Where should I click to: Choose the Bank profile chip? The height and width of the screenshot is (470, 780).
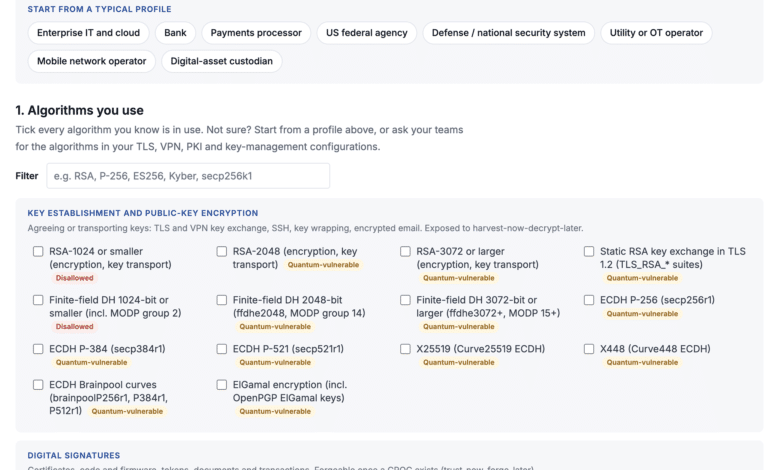tap(175, 33)
